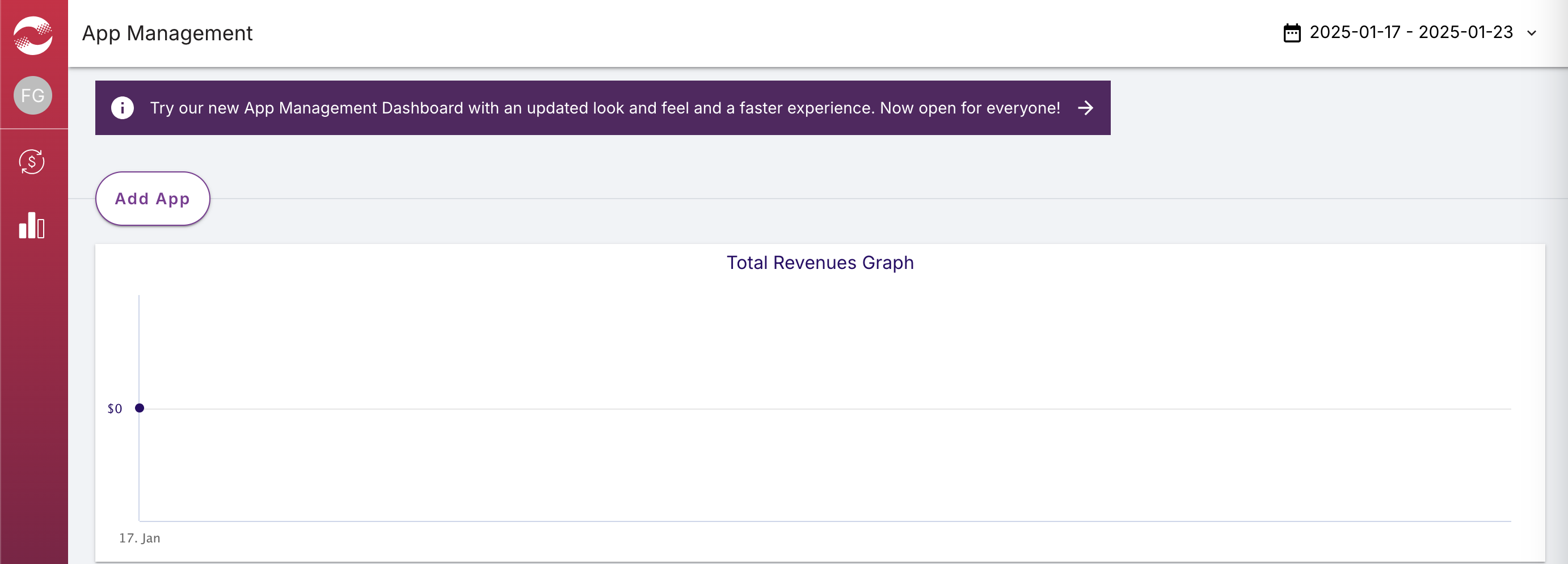Screen dimensions: 1568x564
Task: Click the right arrow in the banner
Action: [x=1085, y=108]
